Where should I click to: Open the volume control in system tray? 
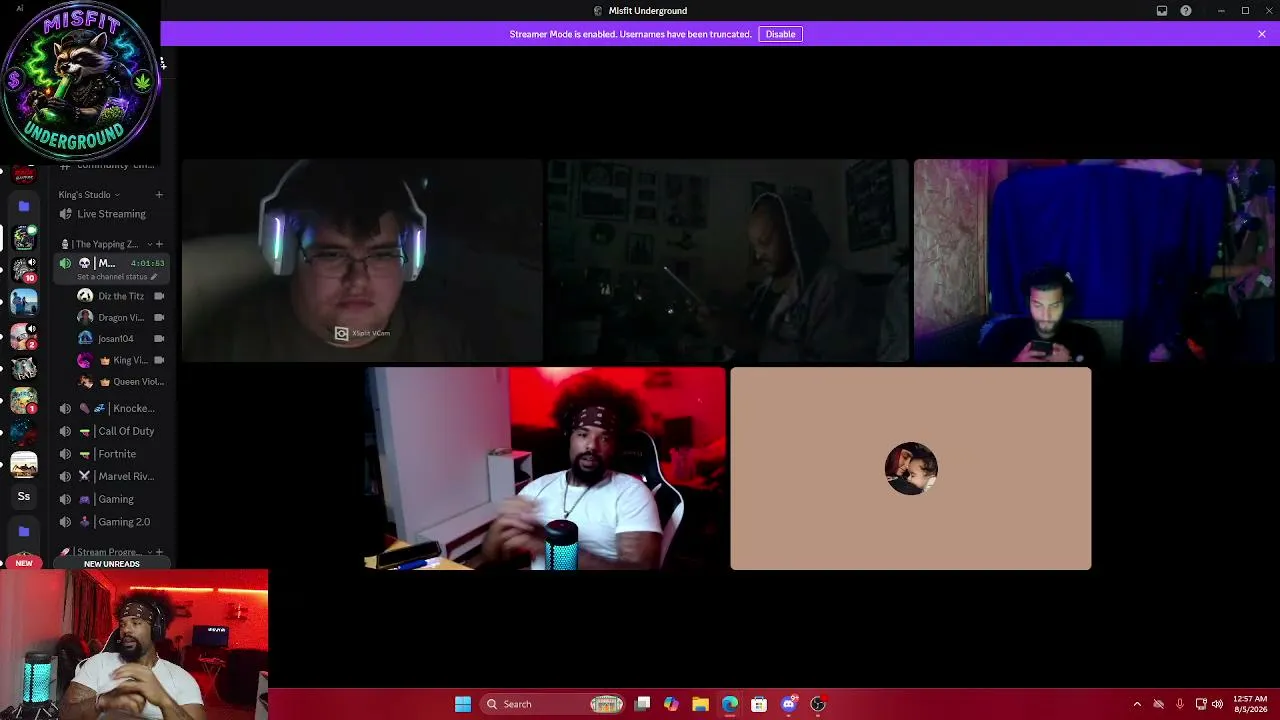pos(1217,704)
